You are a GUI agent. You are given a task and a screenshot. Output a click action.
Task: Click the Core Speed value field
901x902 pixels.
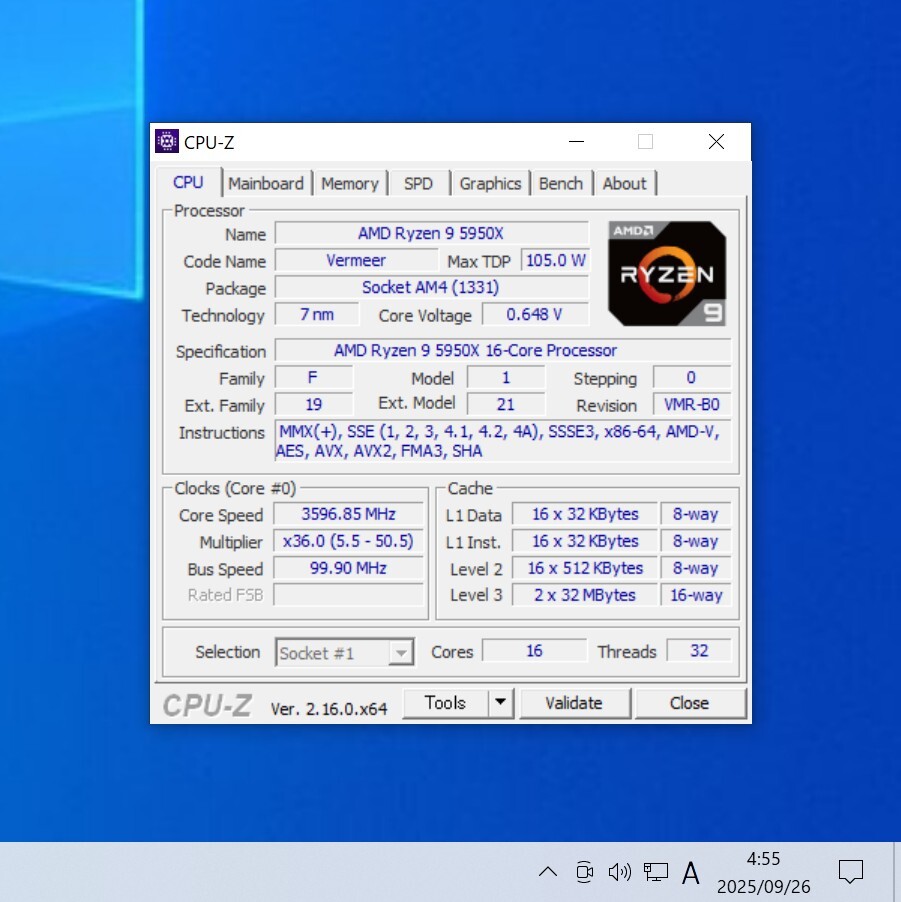[347, 514]
